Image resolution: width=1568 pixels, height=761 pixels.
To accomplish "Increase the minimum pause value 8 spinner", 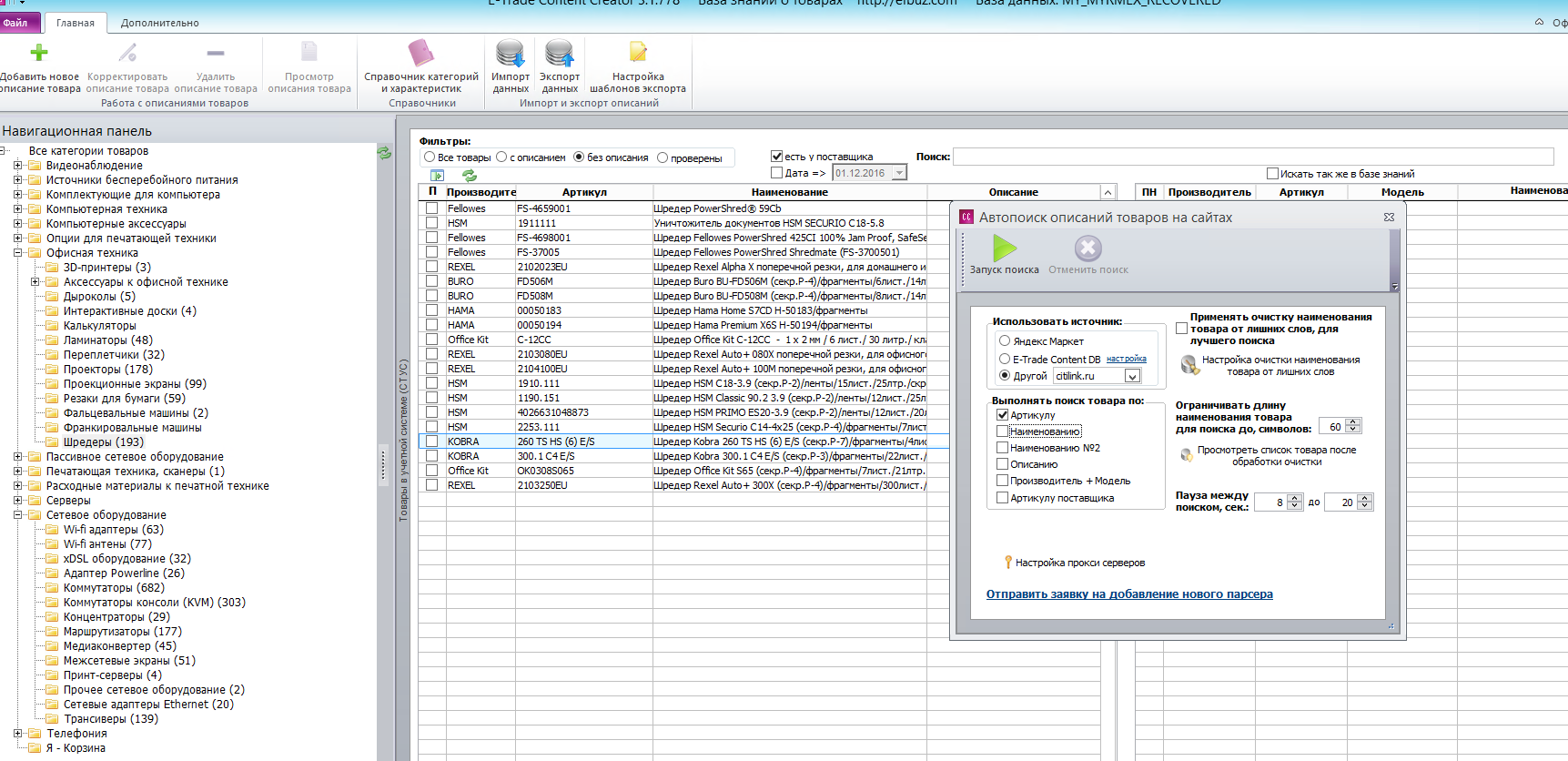I will click(1295, 498).
